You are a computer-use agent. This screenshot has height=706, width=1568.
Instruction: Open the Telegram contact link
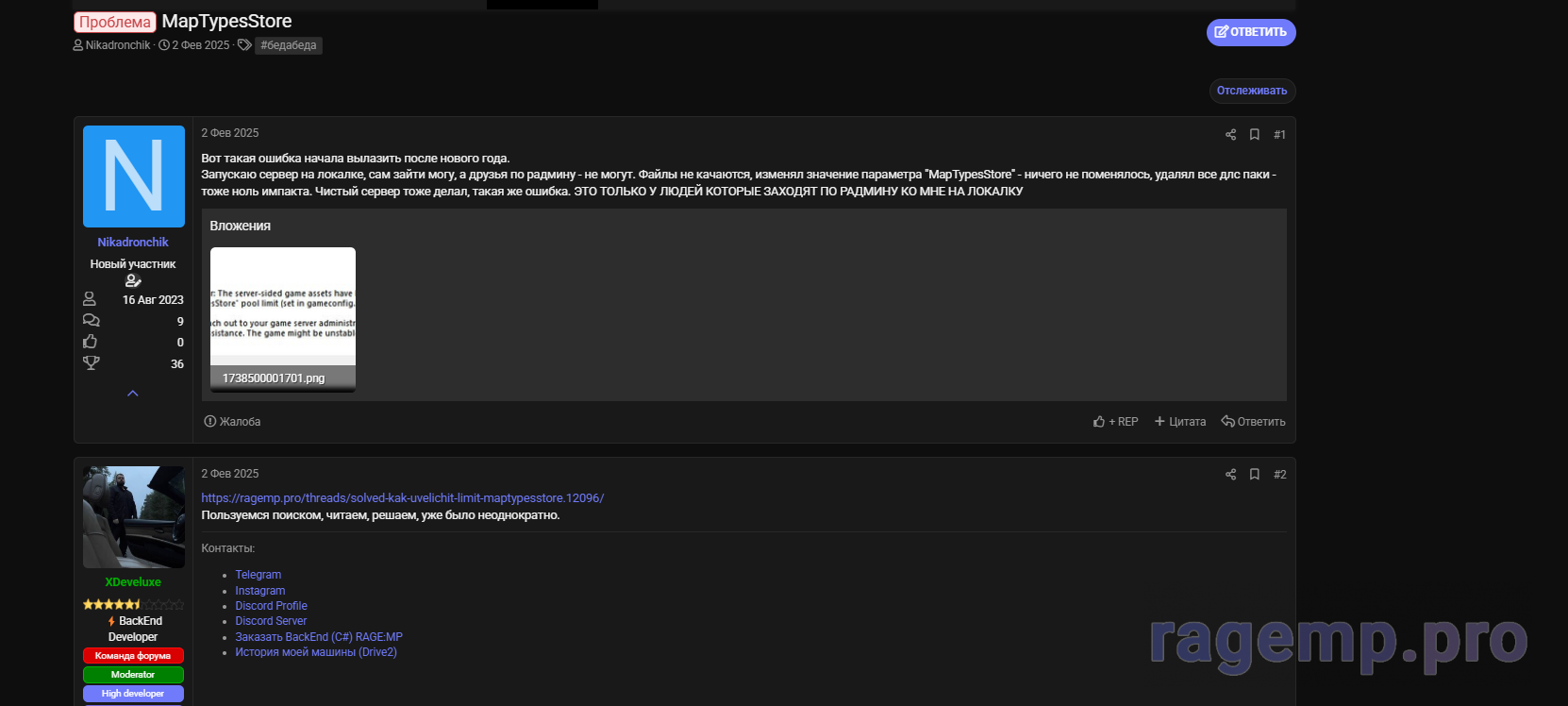tap(259, 575)
